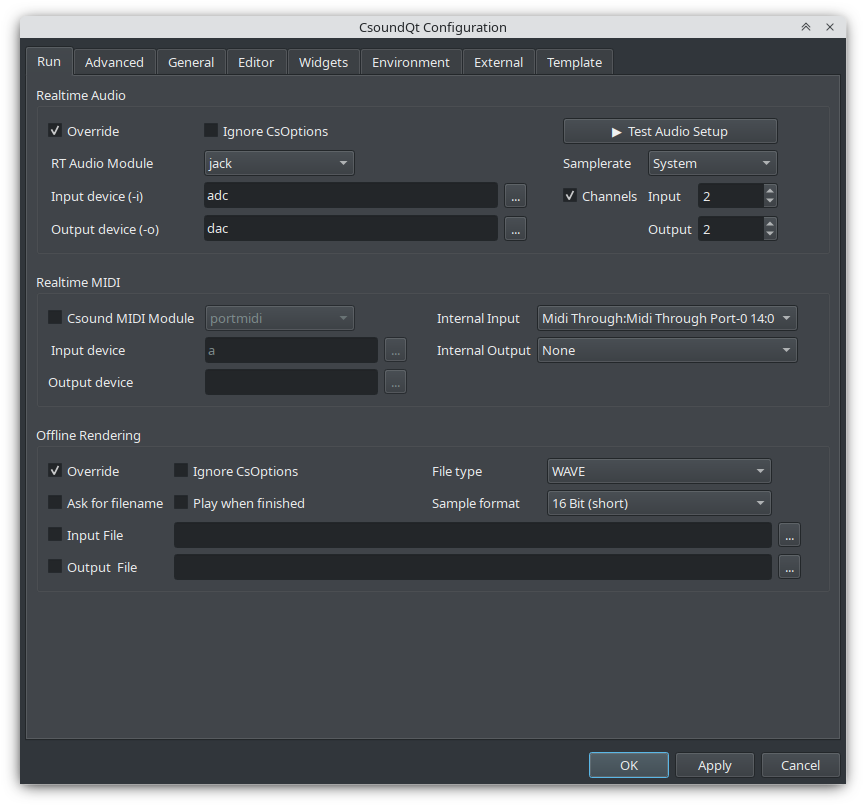Open the Internal Input MIDI dropdown
The width and height of the screenshot is (866, 808).
[x=667, y=319]
